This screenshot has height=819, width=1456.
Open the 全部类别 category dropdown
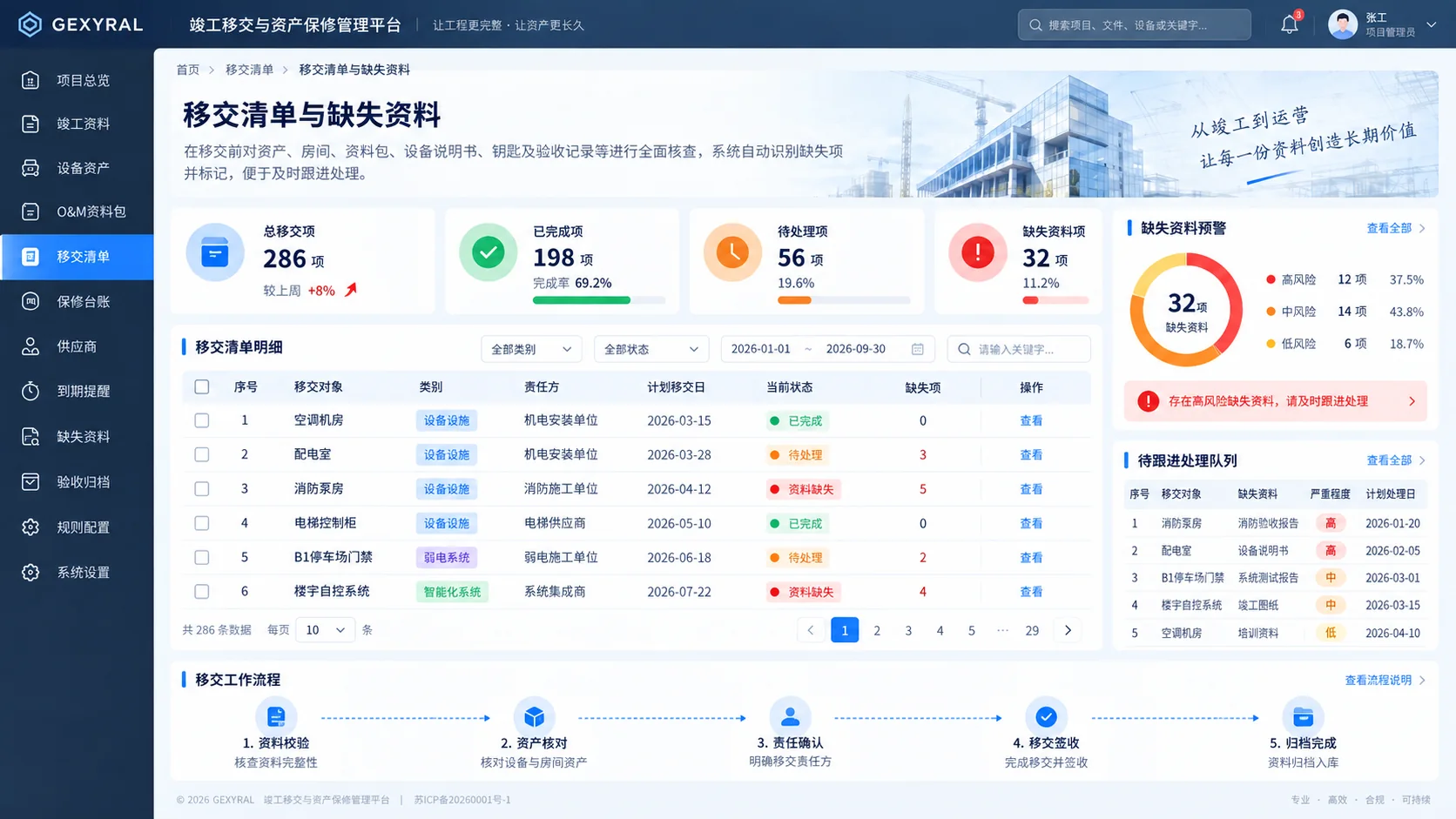click(531, 349)
